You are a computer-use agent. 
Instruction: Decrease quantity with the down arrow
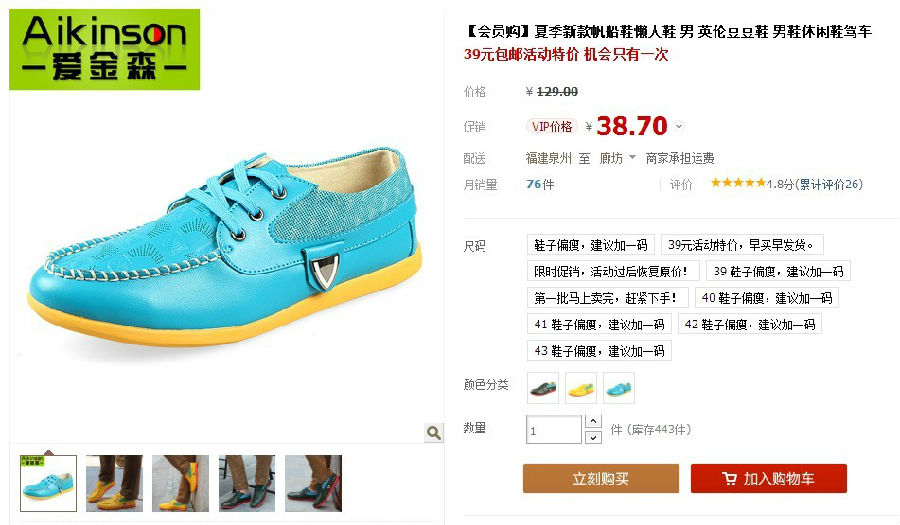(593, 438)
